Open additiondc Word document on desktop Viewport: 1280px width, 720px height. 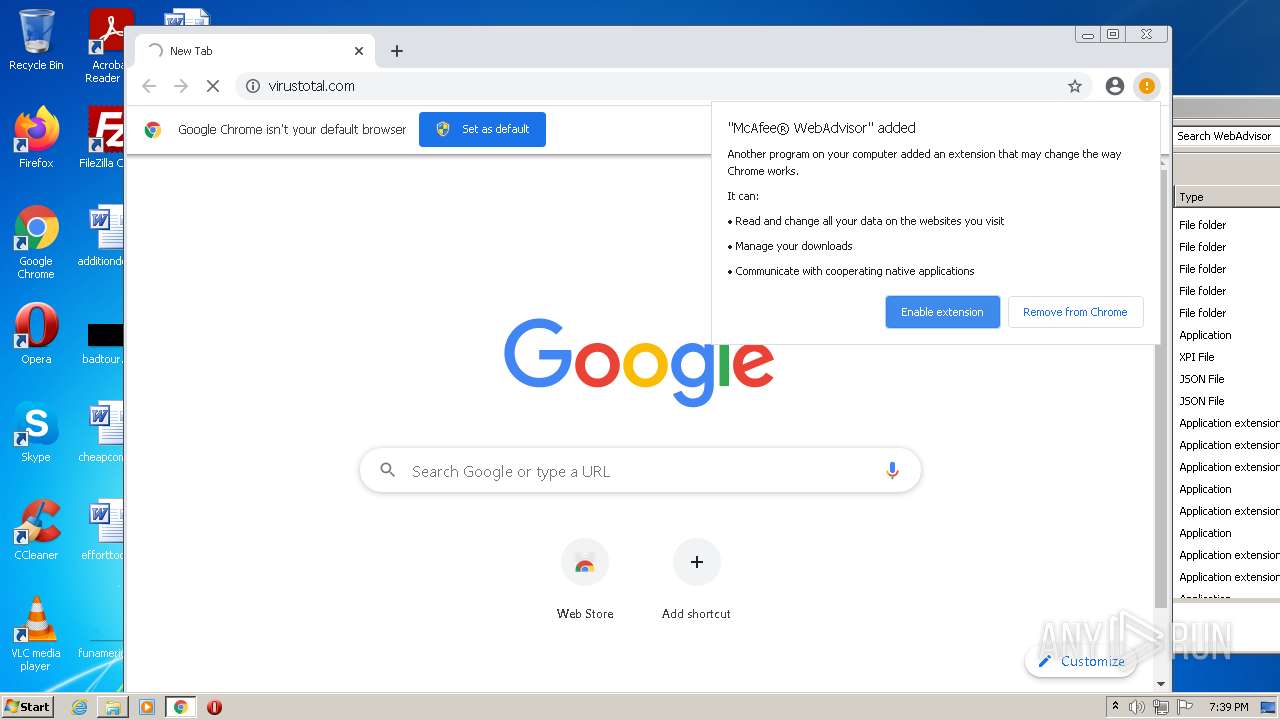[x=102, y=237]
